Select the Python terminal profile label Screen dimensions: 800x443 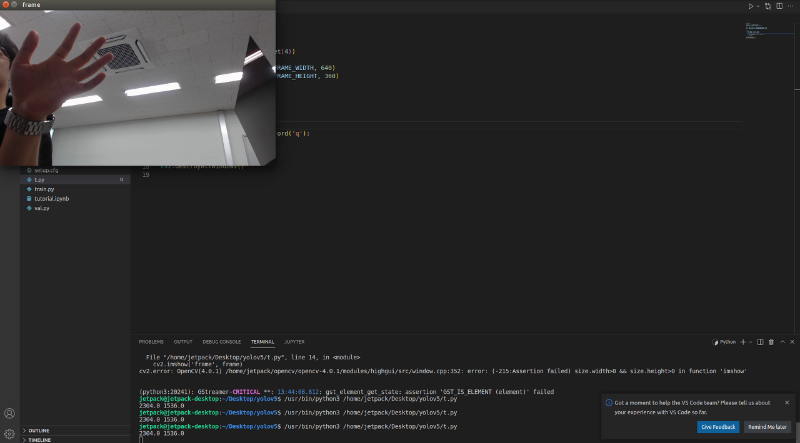724,342
